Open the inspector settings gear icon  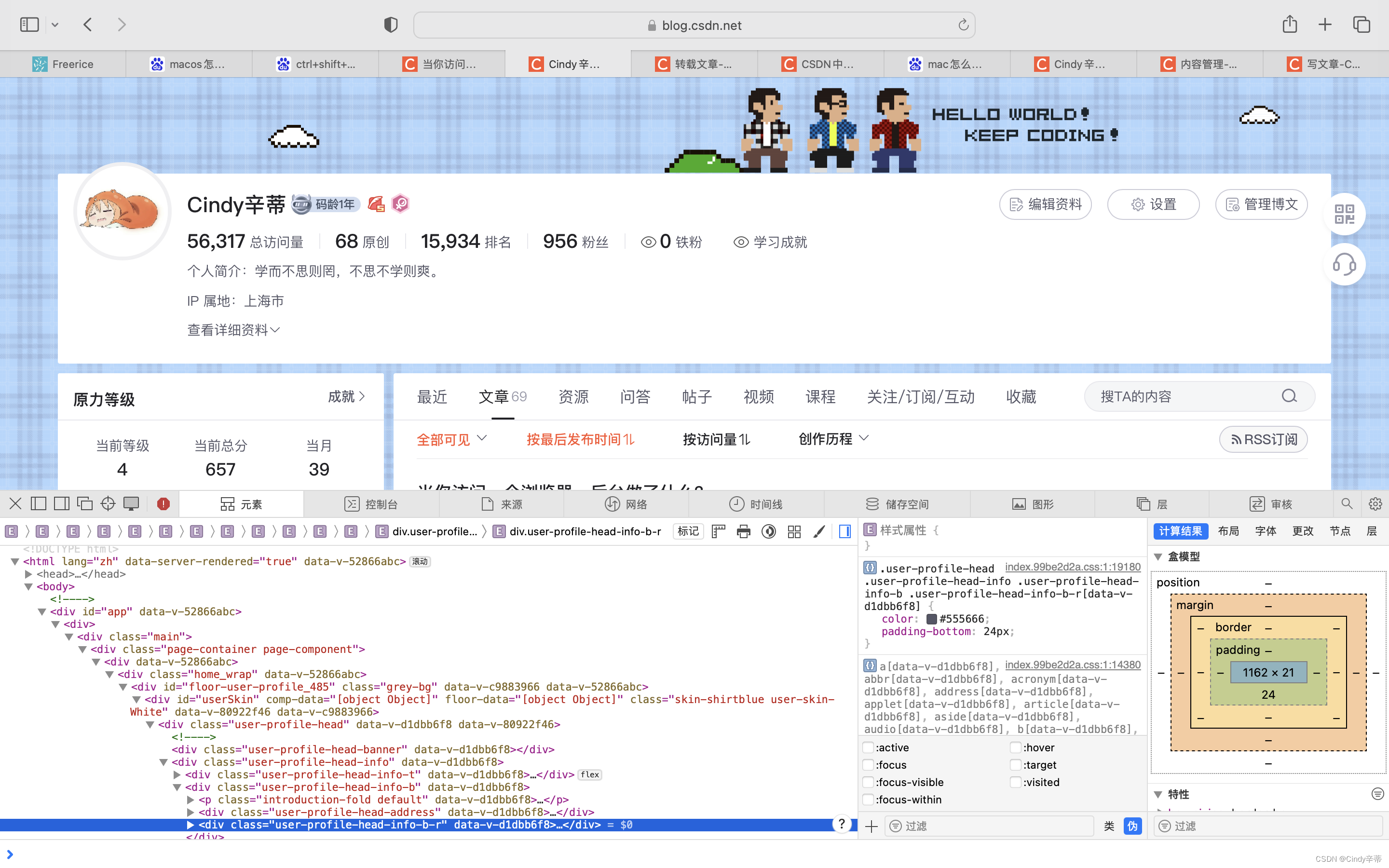(1375, 503)
